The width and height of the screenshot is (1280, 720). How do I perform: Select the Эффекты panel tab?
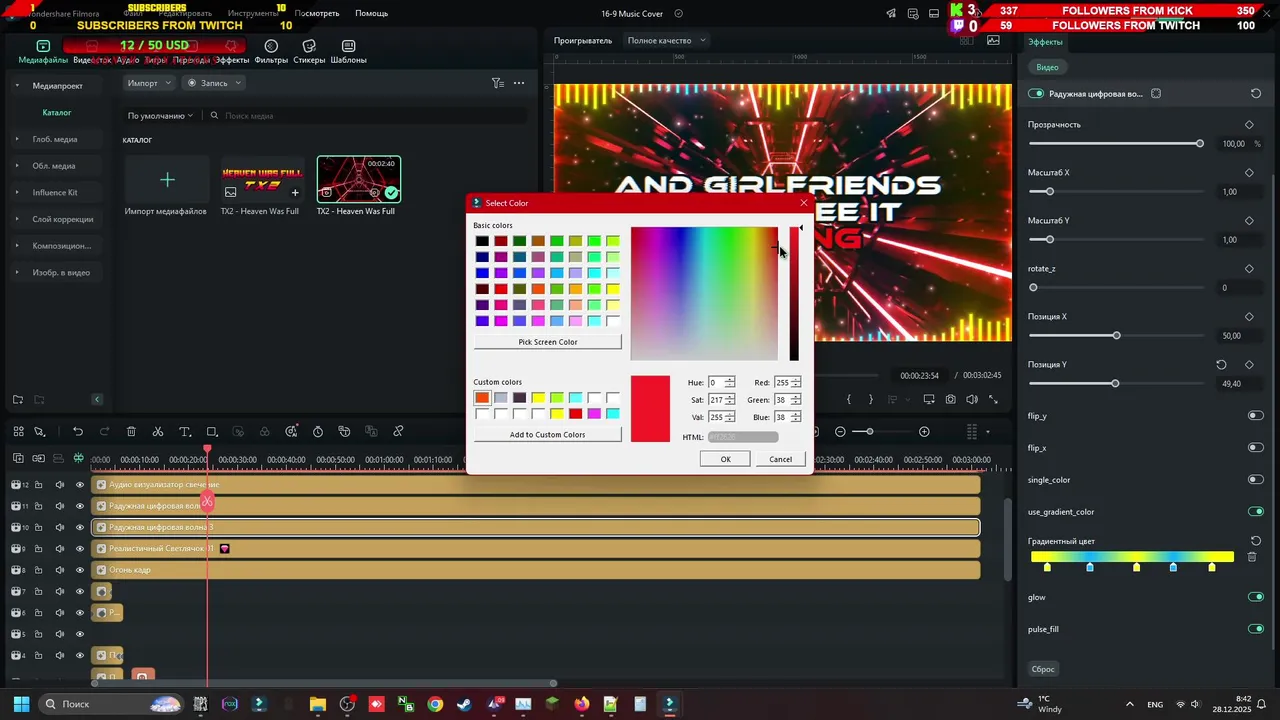(x=1045, y=42)
